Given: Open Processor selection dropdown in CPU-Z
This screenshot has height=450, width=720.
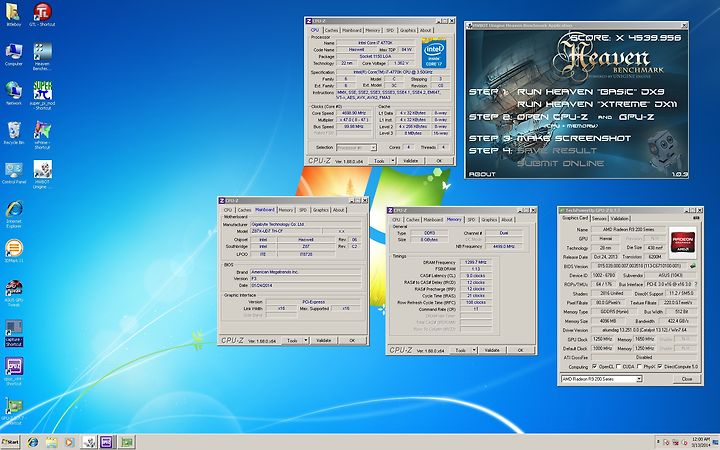Looking at the screenshot, I should (x=373, y=147).
